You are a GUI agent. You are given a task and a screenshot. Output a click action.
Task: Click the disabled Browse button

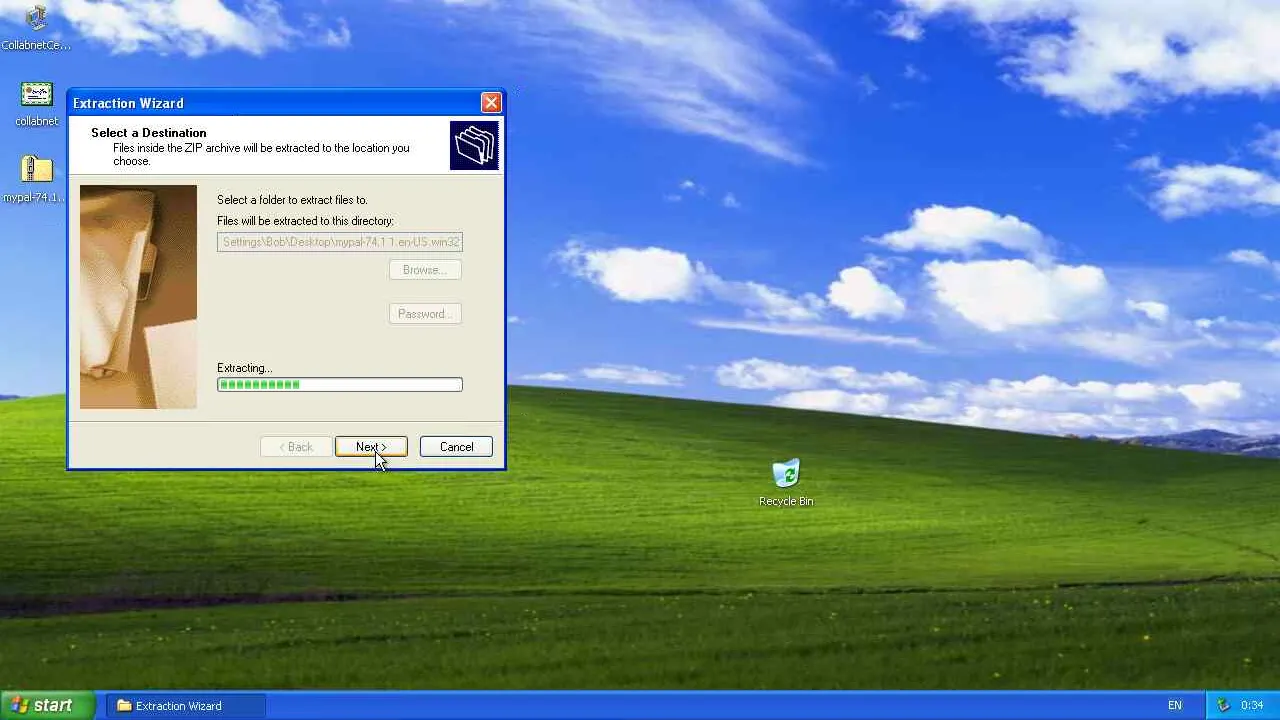425,270
